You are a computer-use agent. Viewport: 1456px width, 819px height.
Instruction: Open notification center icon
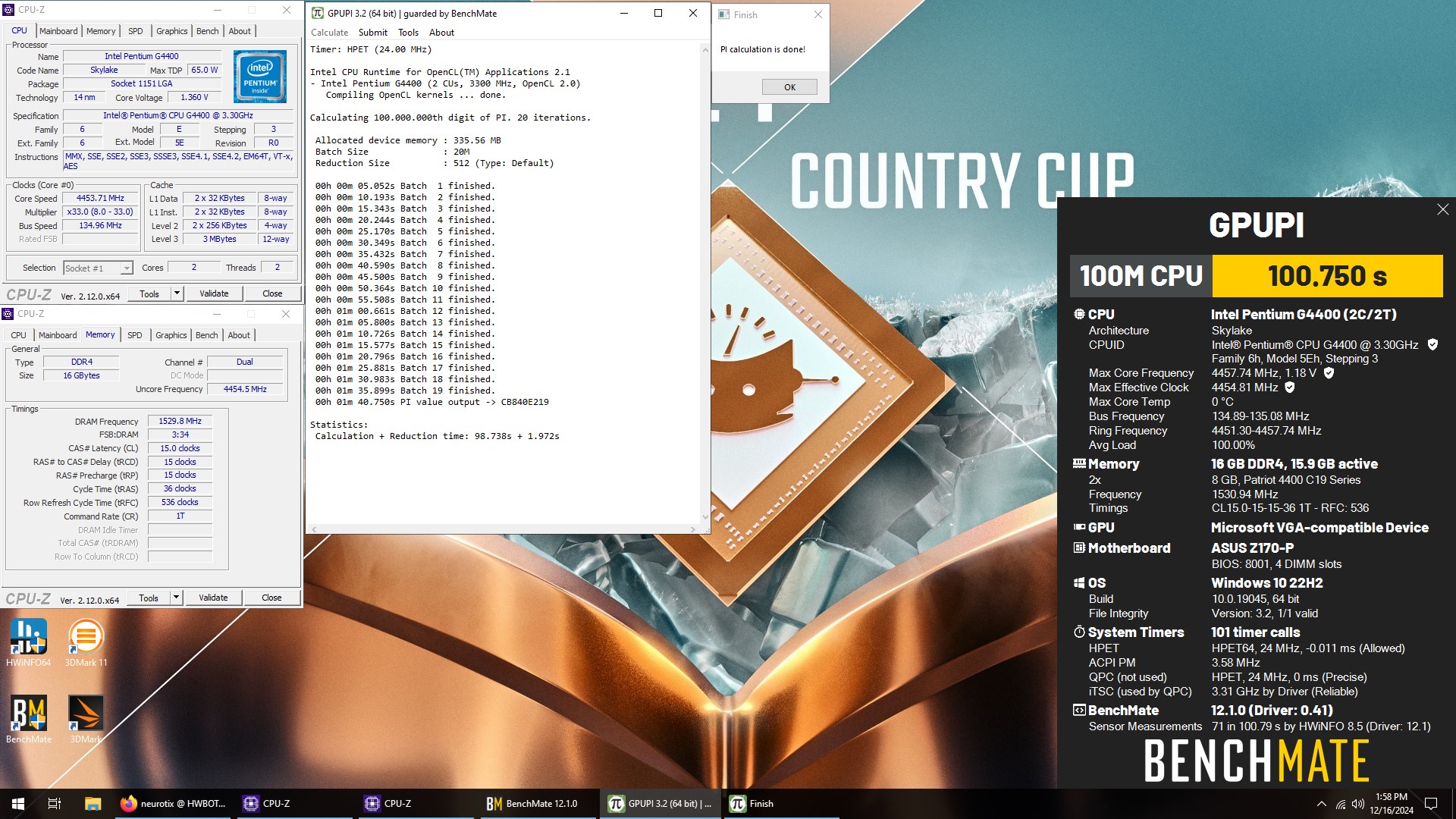click(1431, 804)
